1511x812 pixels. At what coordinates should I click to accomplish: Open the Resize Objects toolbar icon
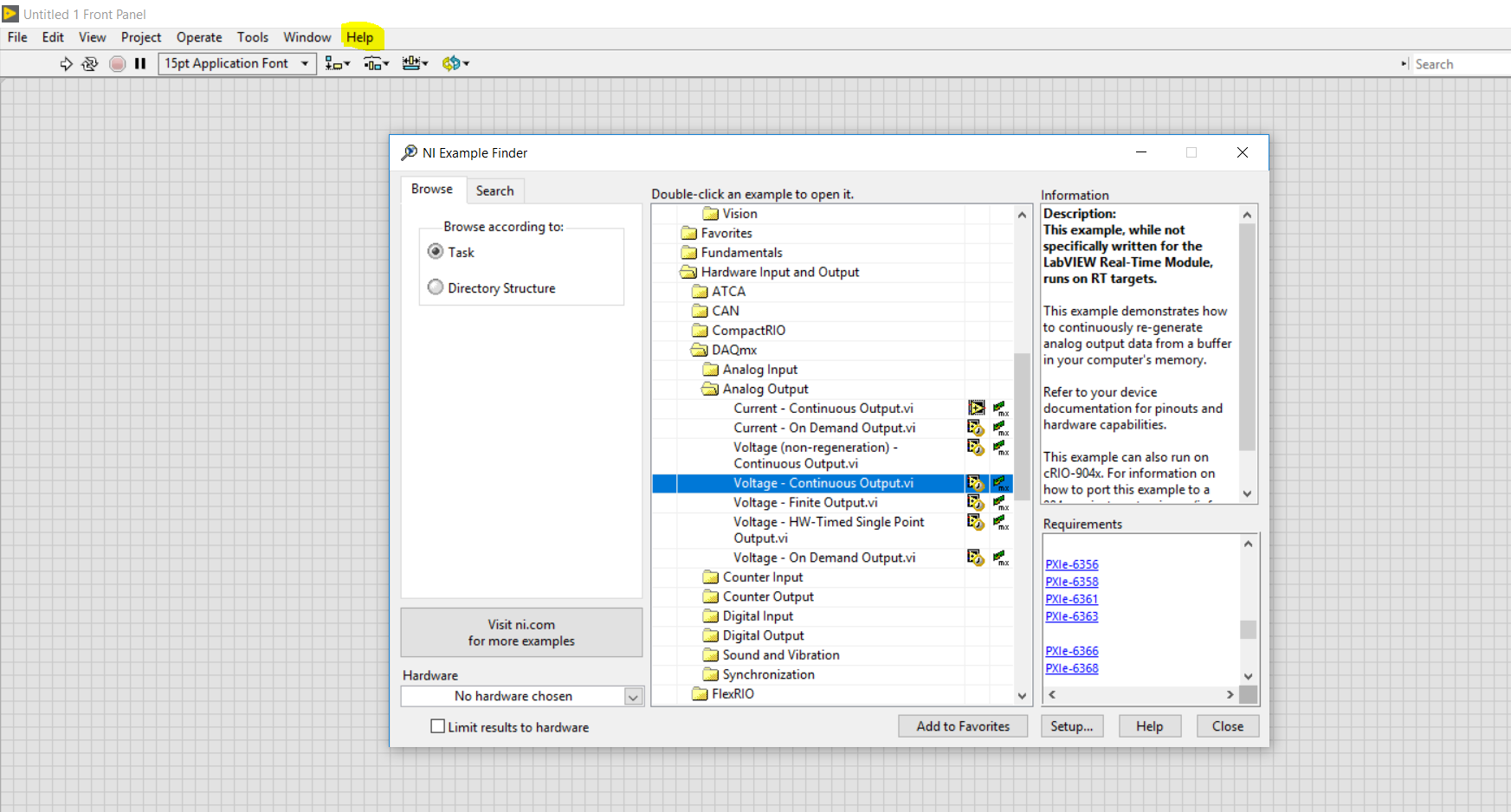(415, 63)
